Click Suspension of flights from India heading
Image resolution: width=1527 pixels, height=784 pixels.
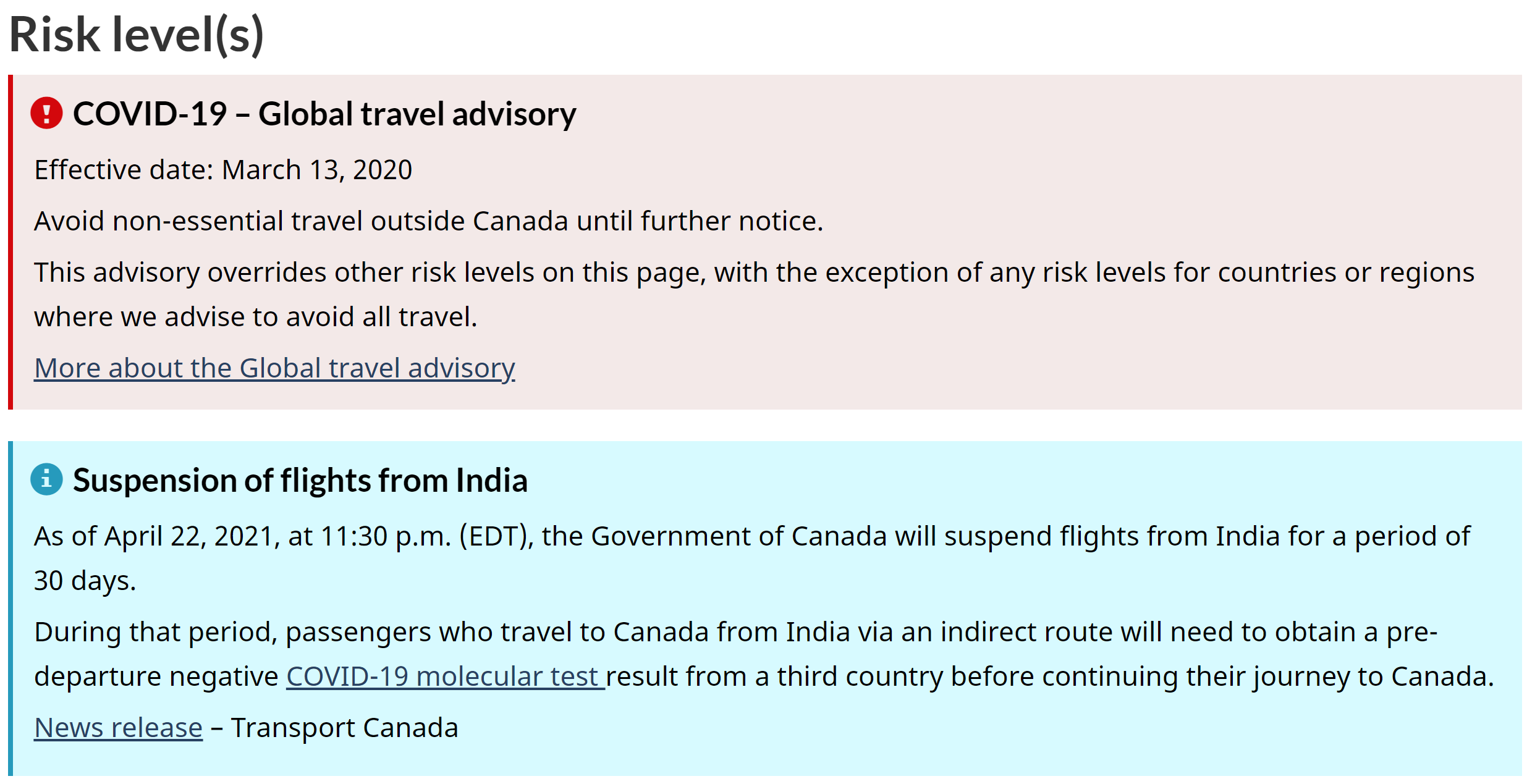click(x=300, y=481)
